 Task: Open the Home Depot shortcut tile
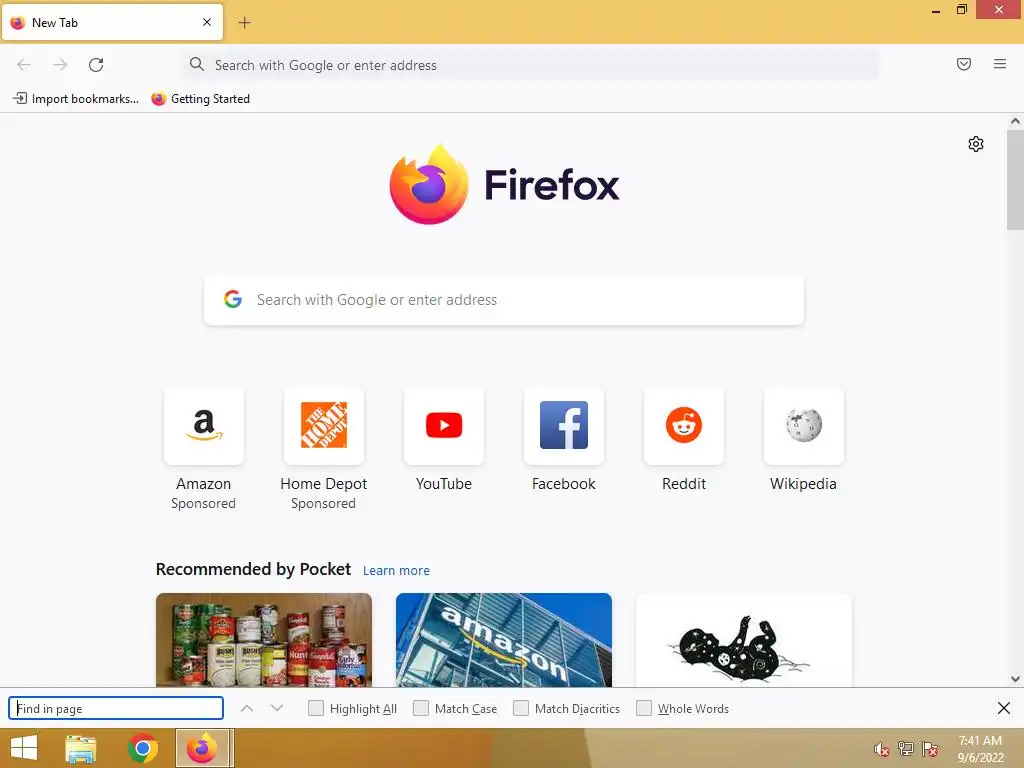(x=324, y=426)
